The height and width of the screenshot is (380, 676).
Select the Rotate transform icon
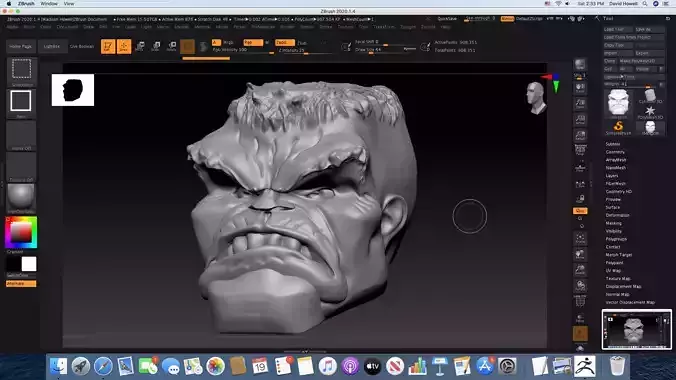172,46
